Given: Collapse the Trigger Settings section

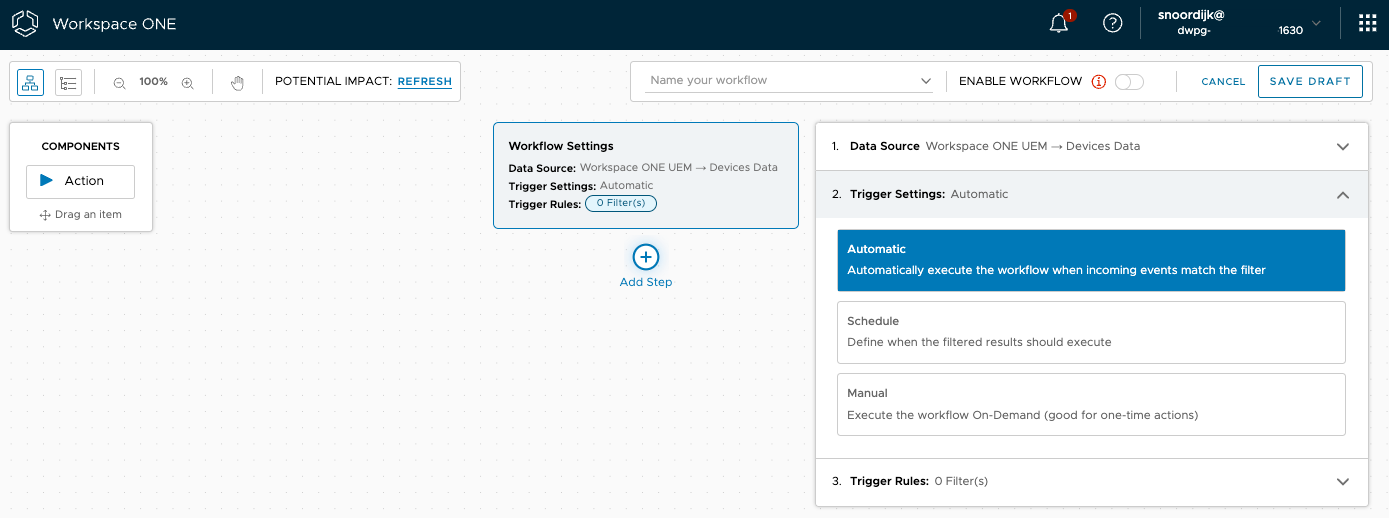Looking at the screenshot, I should pos(1343,195).
